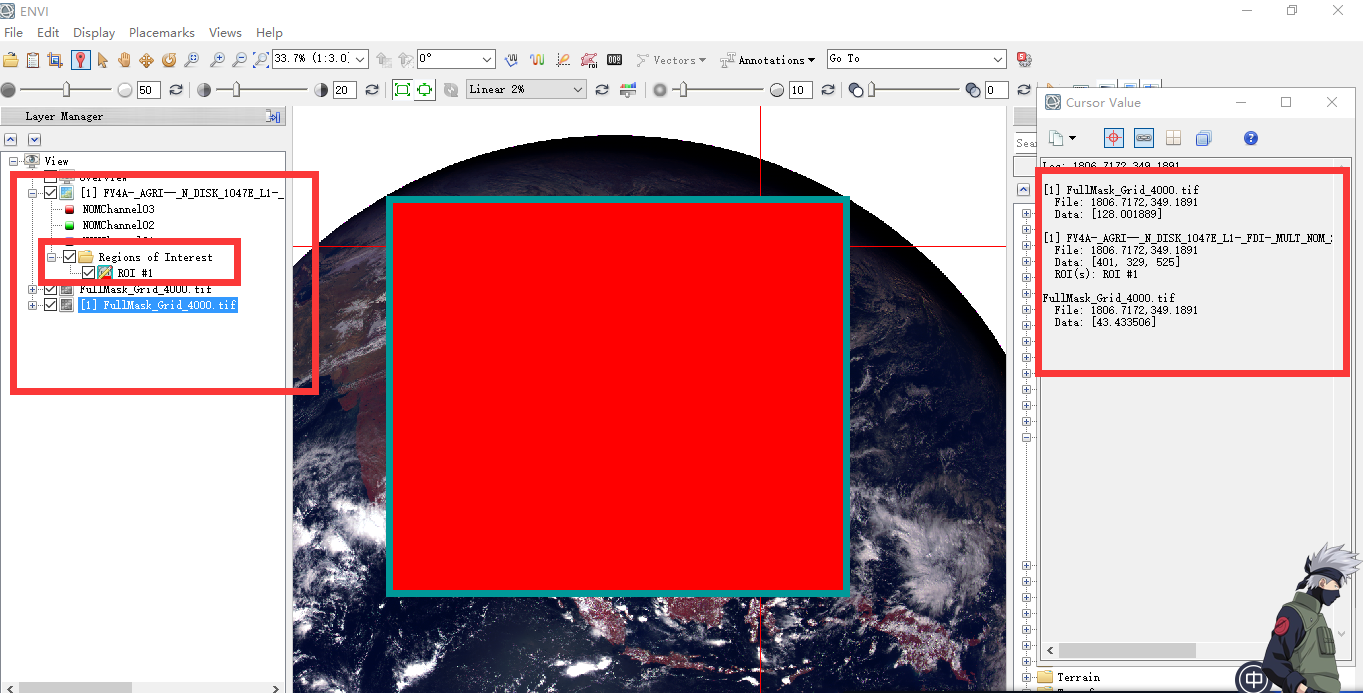This screenshot has width=1363, height=693.
Task: Collapse the FY4A-_AGRI layer node
Action: click(33, 193)
